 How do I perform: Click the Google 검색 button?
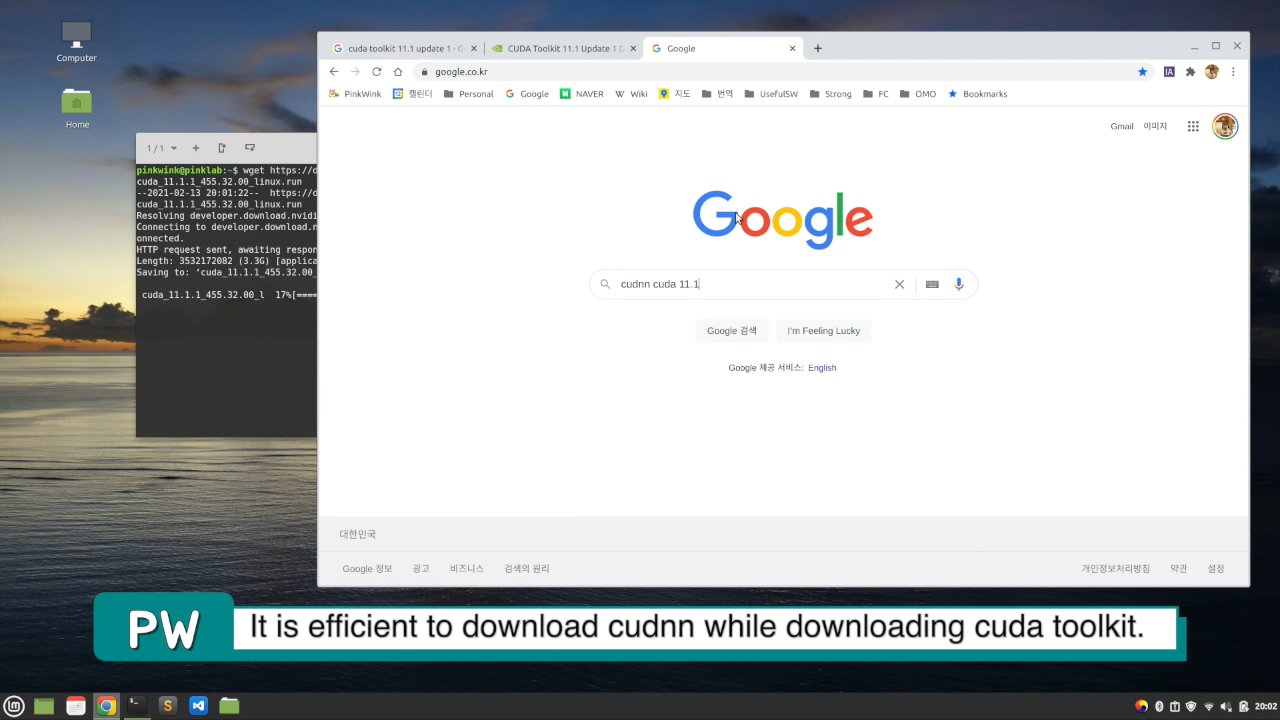(x=732, y=331)
